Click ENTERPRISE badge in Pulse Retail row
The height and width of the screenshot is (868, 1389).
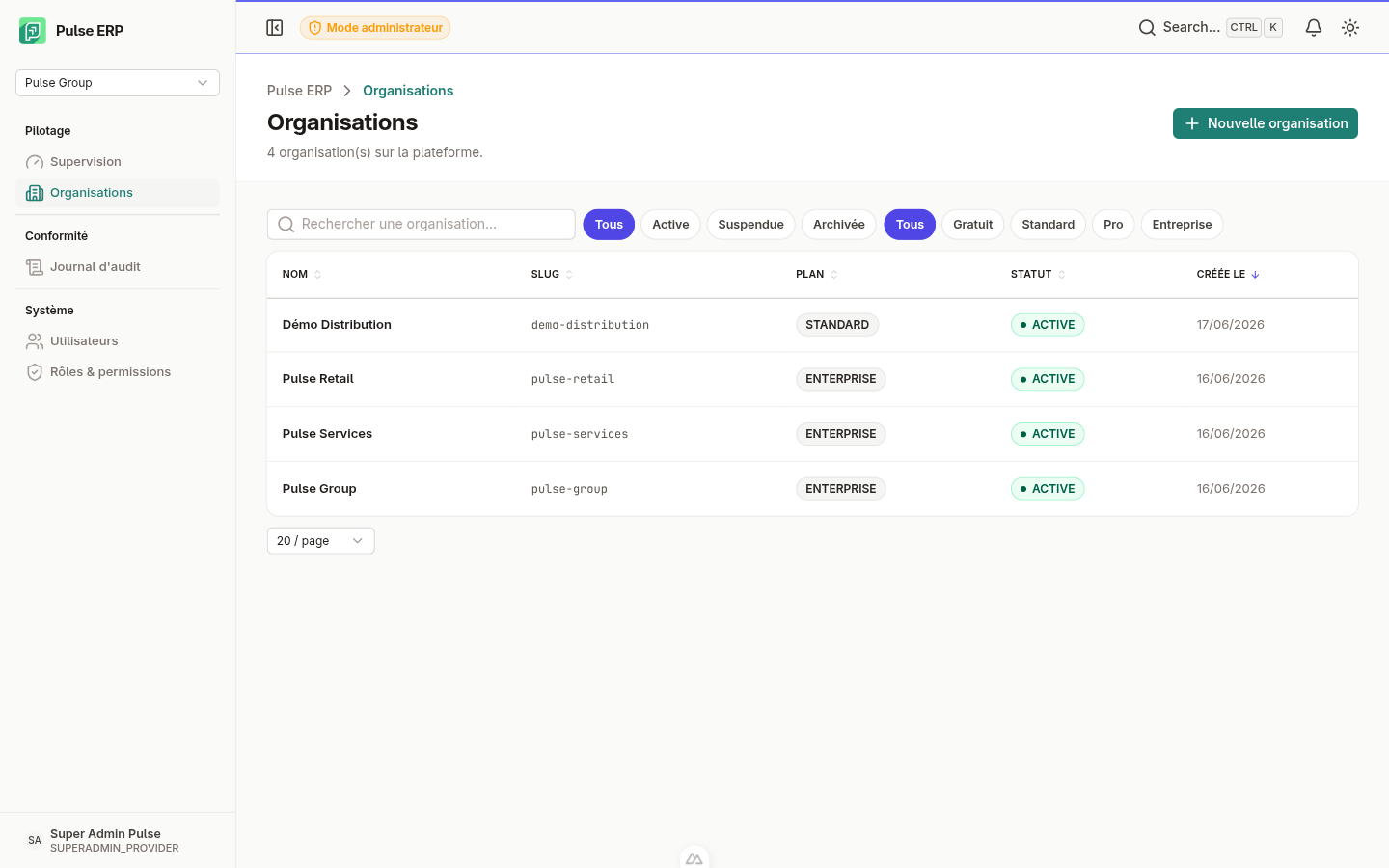[x=841, y=379]
